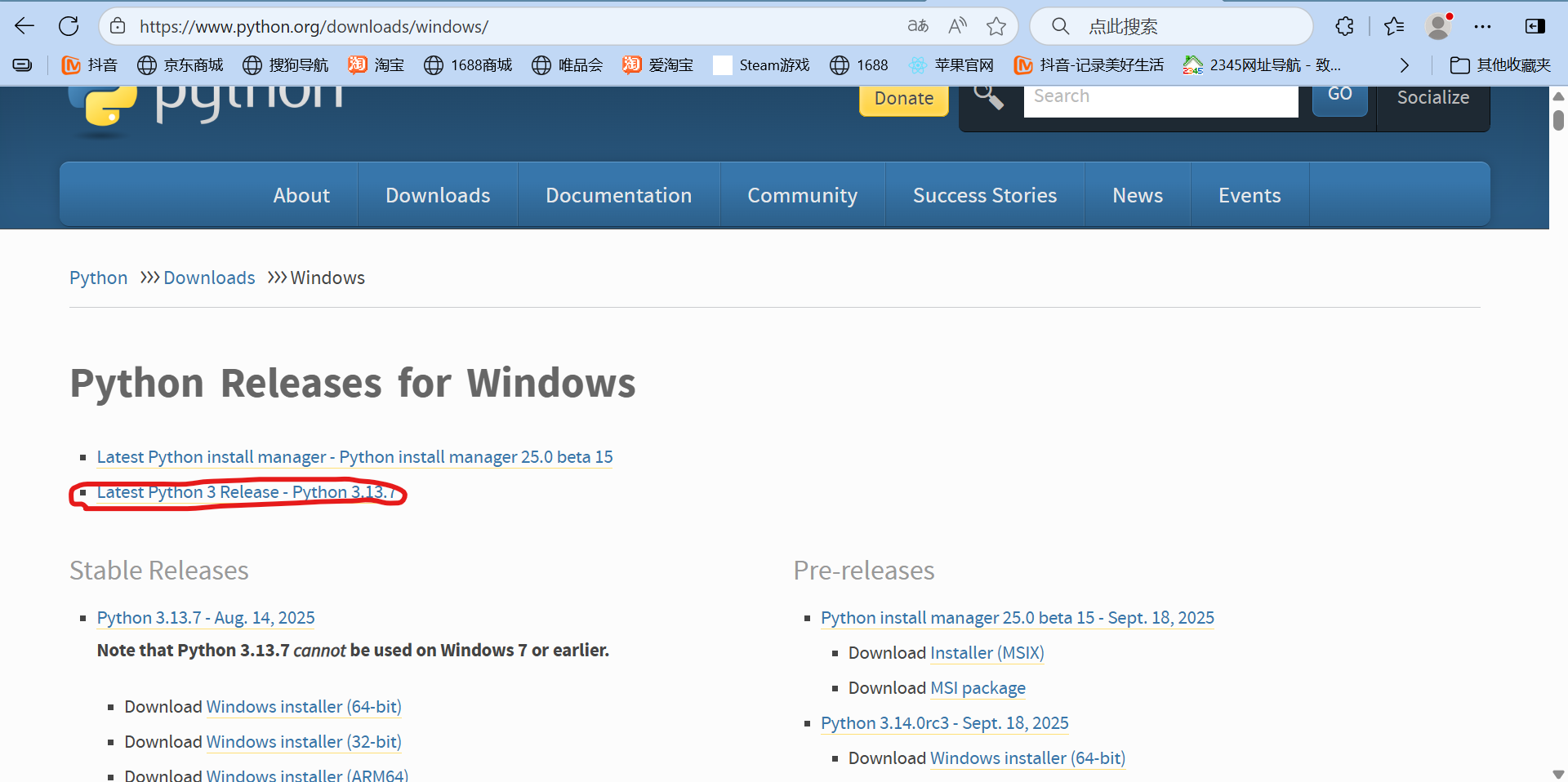1568x782 pixels.
Task: Open the plain 1688 bookmark
Action: pos(859,65)
